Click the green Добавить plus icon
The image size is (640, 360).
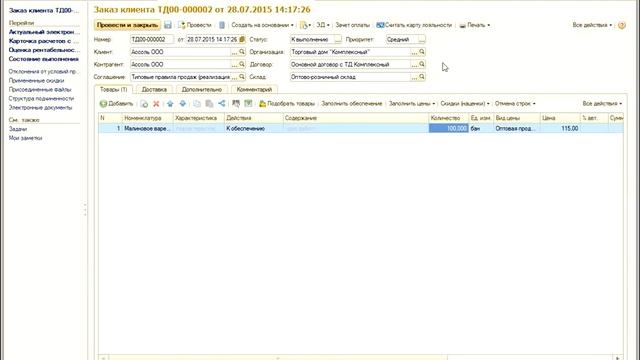tap(103, 104)
